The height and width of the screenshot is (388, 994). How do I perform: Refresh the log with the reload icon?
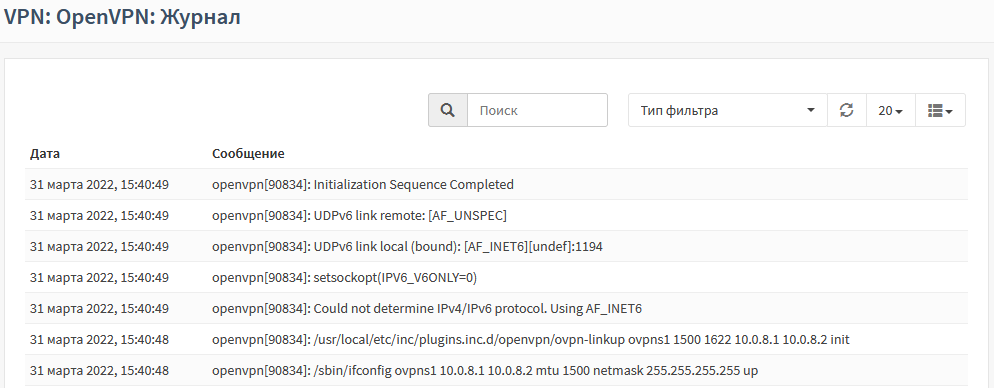(x=846, y=110)
